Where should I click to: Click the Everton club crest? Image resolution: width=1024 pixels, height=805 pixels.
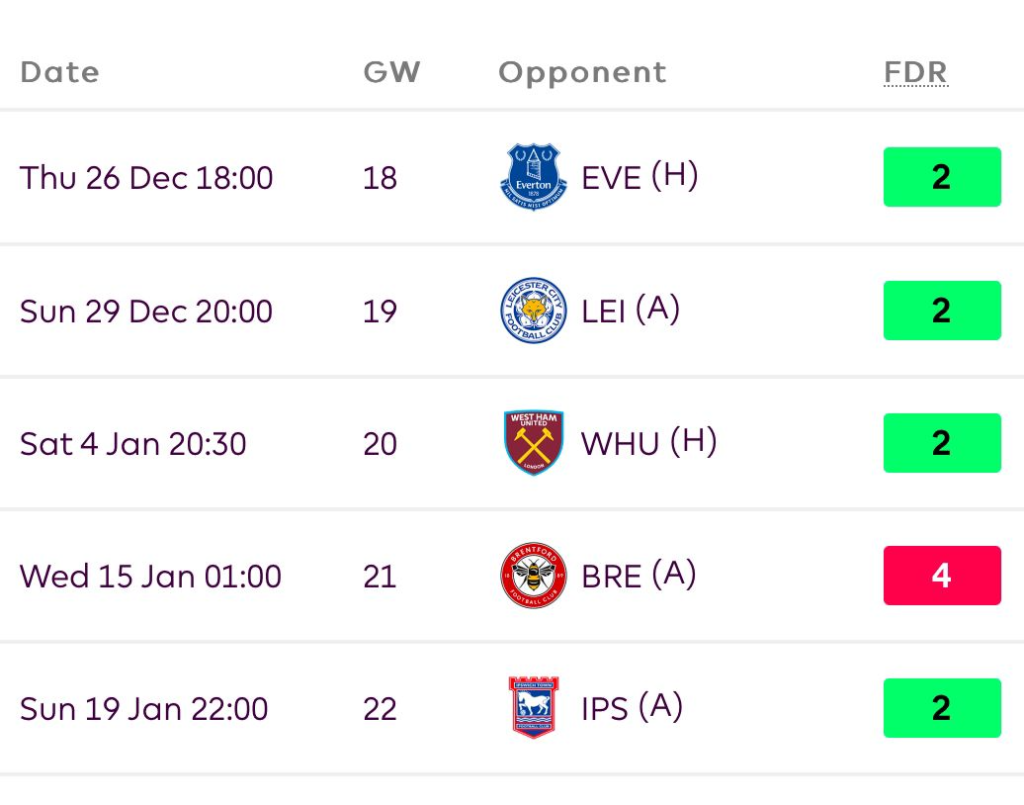click(x=533, y=177)
